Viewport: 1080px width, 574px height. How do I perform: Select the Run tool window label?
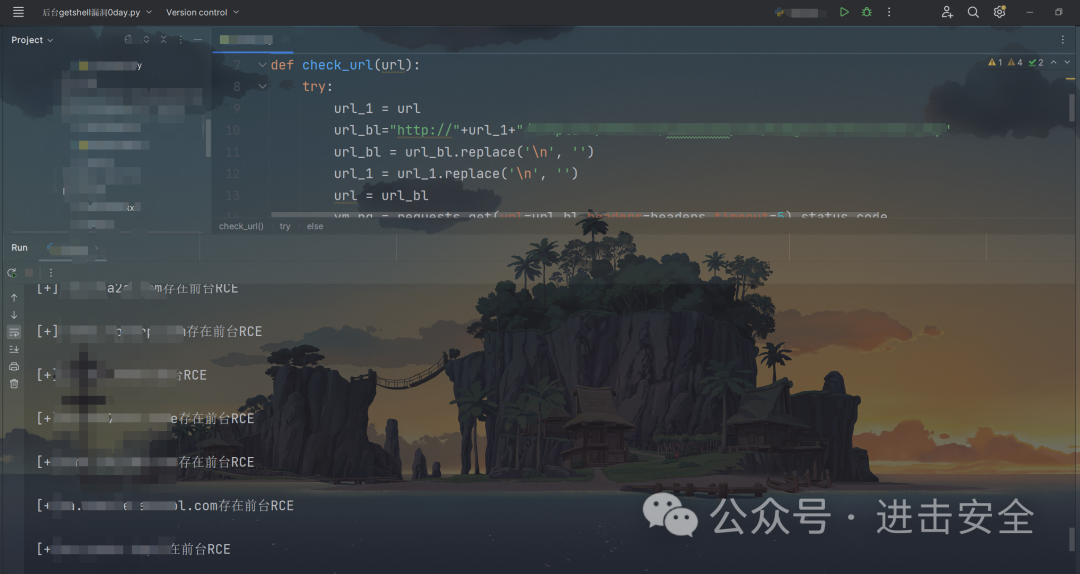[19, 247]
